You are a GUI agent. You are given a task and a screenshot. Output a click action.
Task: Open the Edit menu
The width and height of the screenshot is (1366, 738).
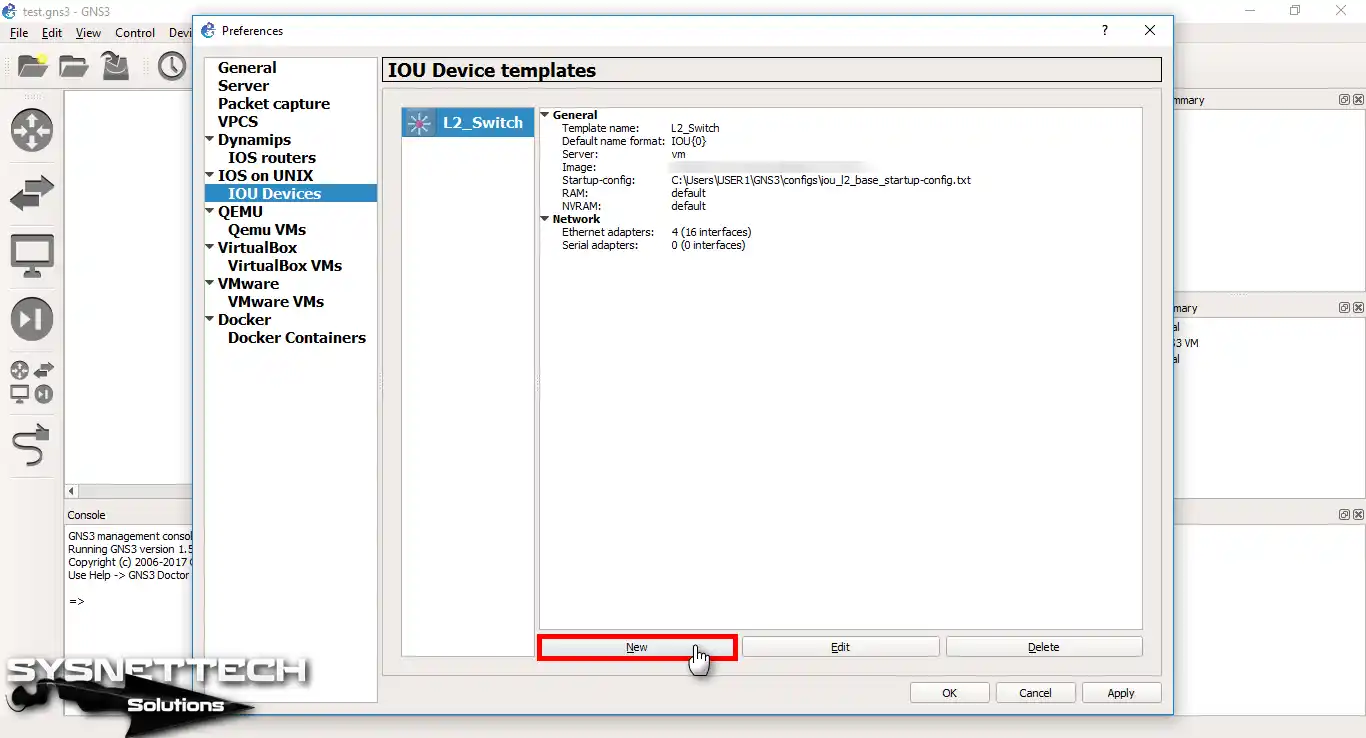click(x=52, y=32)
